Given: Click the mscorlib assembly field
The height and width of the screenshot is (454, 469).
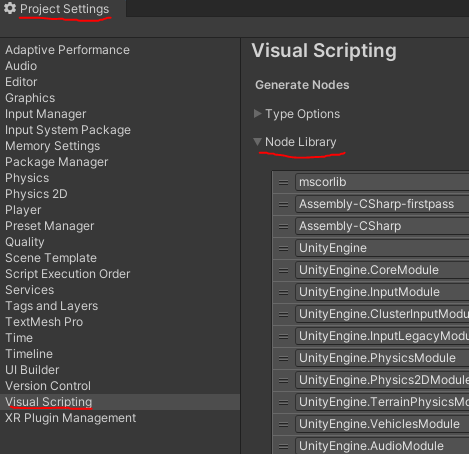Looking at the screenshot, I should coord(382,182).
